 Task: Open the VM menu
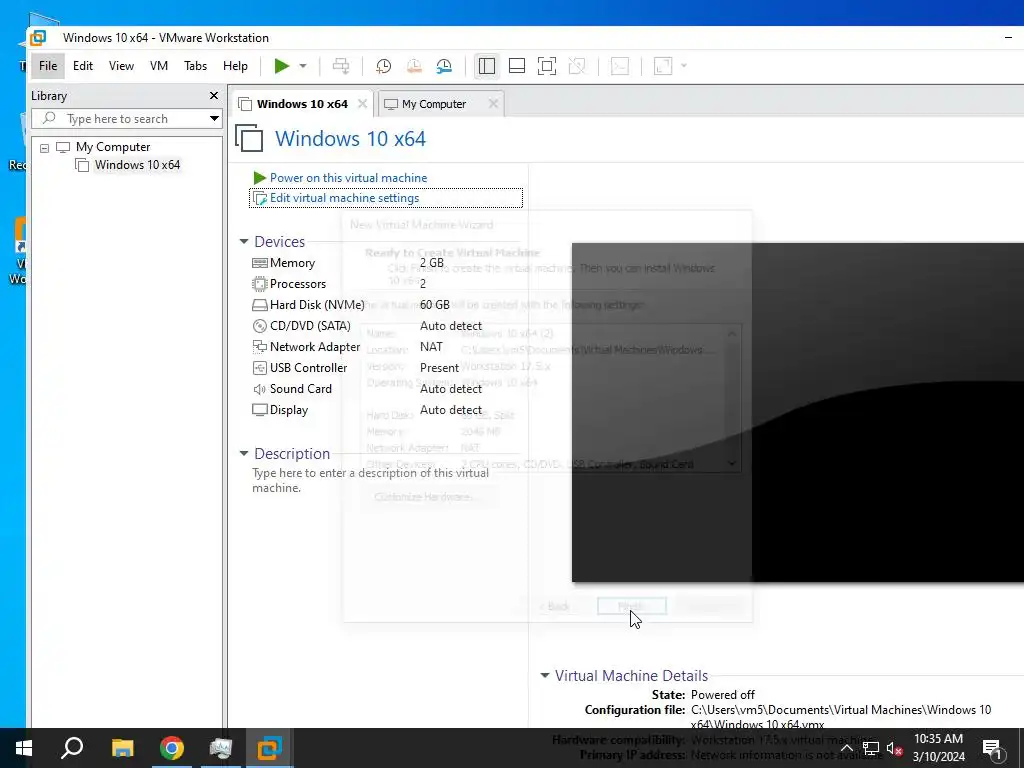(x=159, y=66)
